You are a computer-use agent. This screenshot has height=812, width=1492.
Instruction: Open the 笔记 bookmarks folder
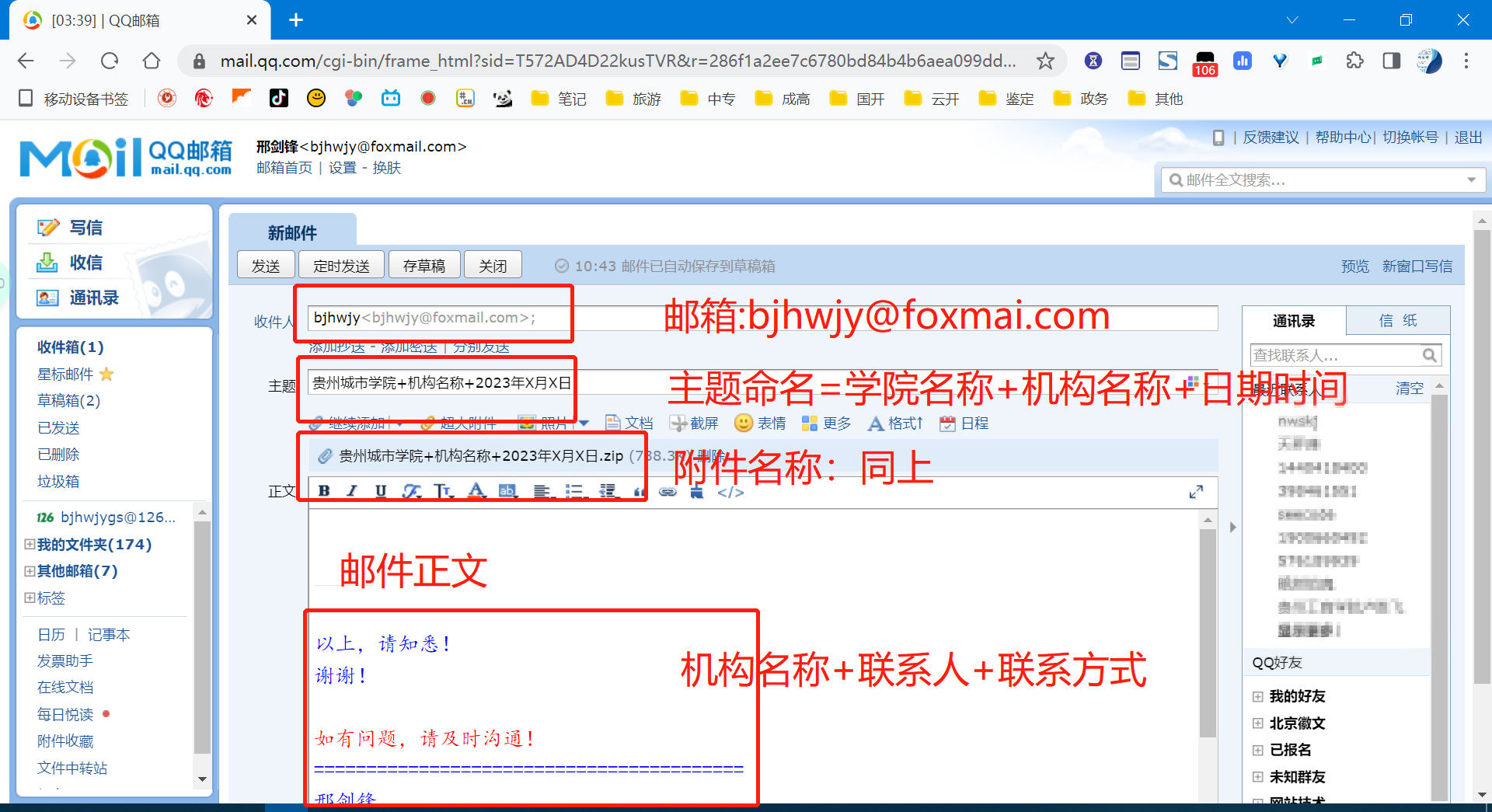tap(559, 99)
